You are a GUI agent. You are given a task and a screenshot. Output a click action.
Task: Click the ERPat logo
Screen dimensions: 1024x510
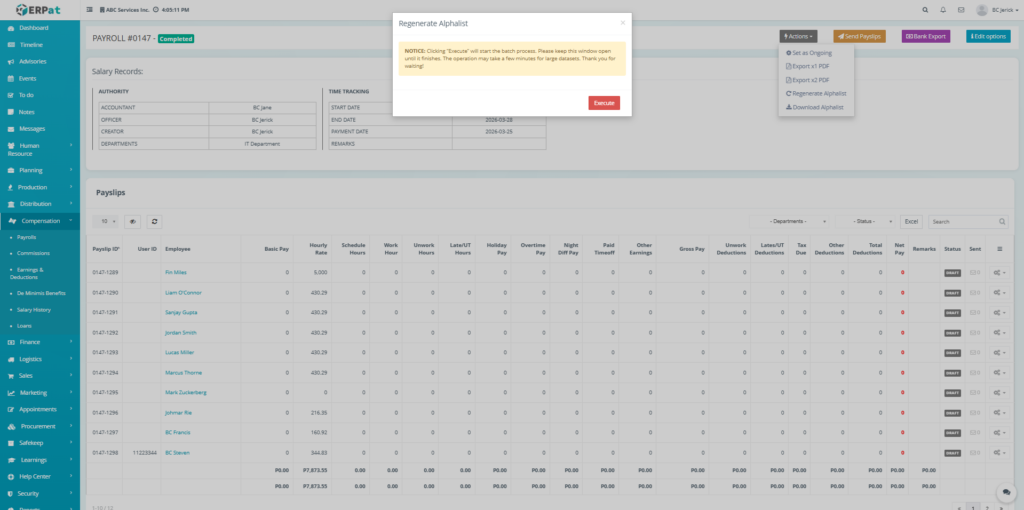click(38, 10)
